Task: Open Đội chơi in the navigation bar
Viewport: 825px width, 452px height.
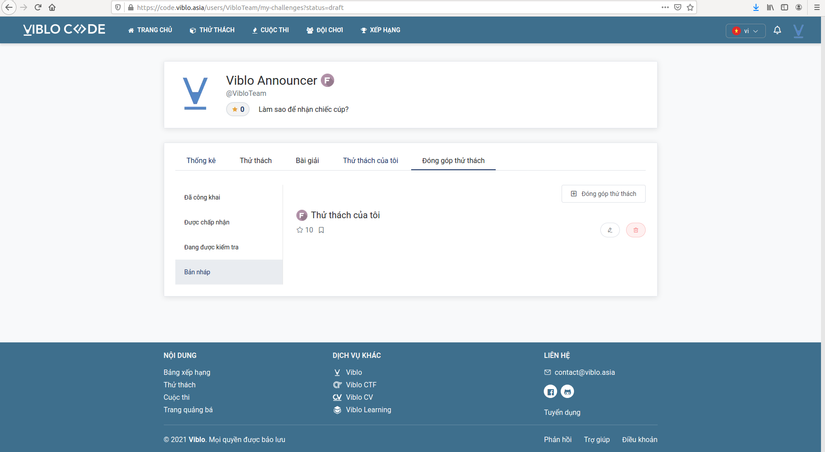Action: click(x=325, y=30)
